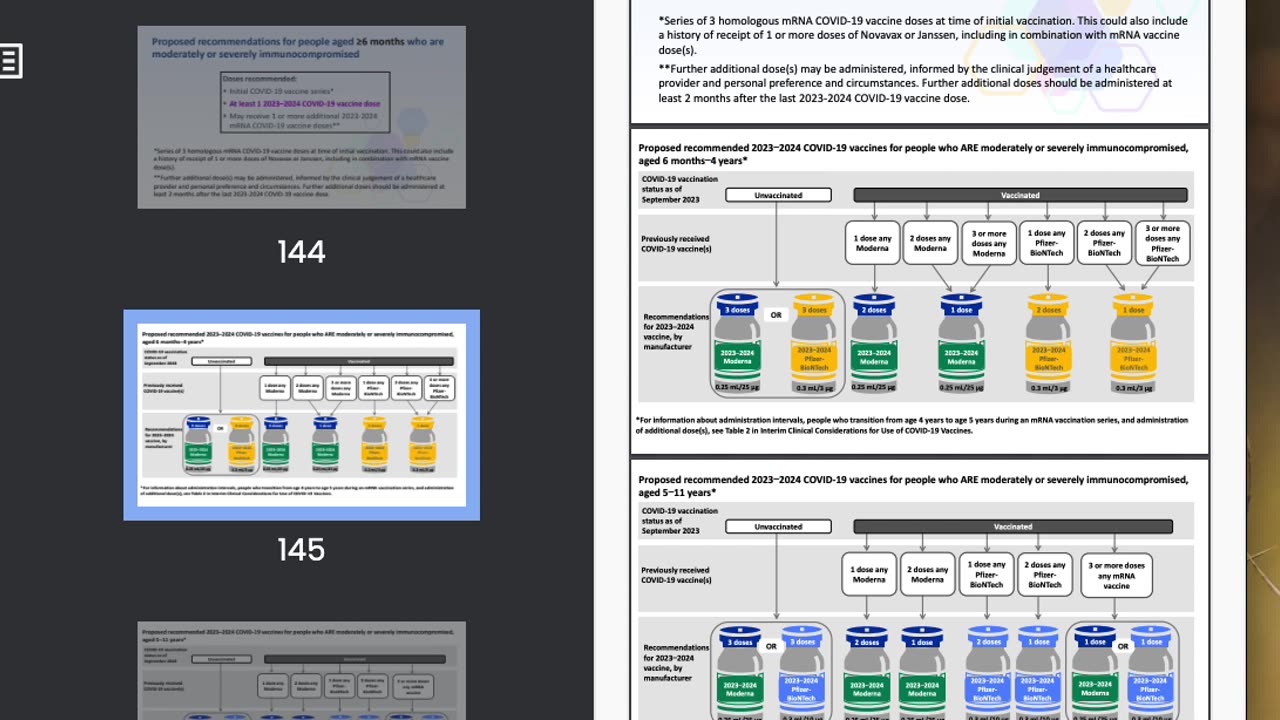The width and height of the screenshot is (1280, 720).
Task: Click '2 doses any Moderna' box in 6 months–4 years chart
Action: pyautogui.click(x=930, y=243)
